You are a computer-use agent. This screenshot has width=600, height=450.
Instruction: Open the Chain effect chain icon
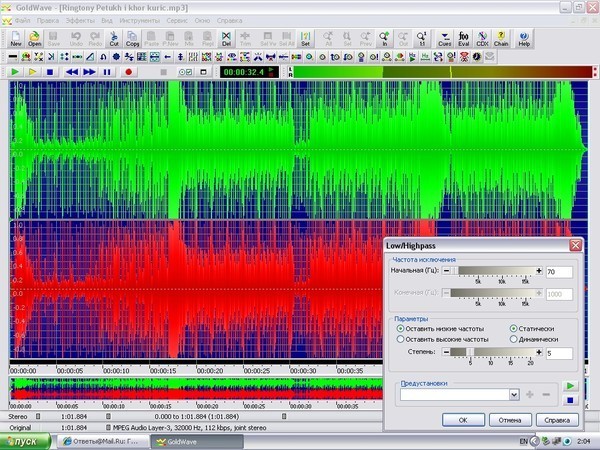tap(501, 39)
